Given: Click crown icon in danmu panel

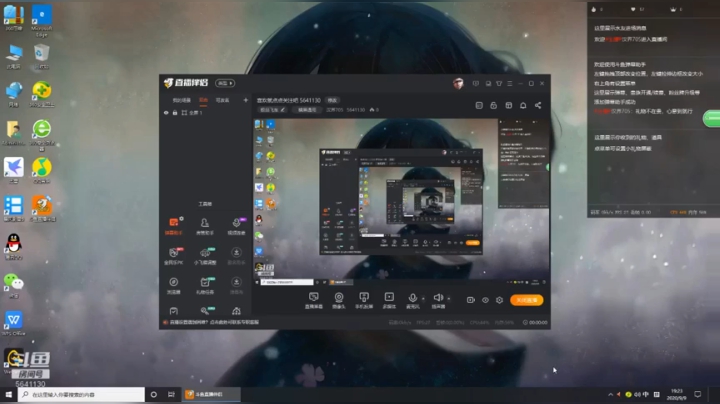Looking at the screenshot, I should [x=673, y=9].
